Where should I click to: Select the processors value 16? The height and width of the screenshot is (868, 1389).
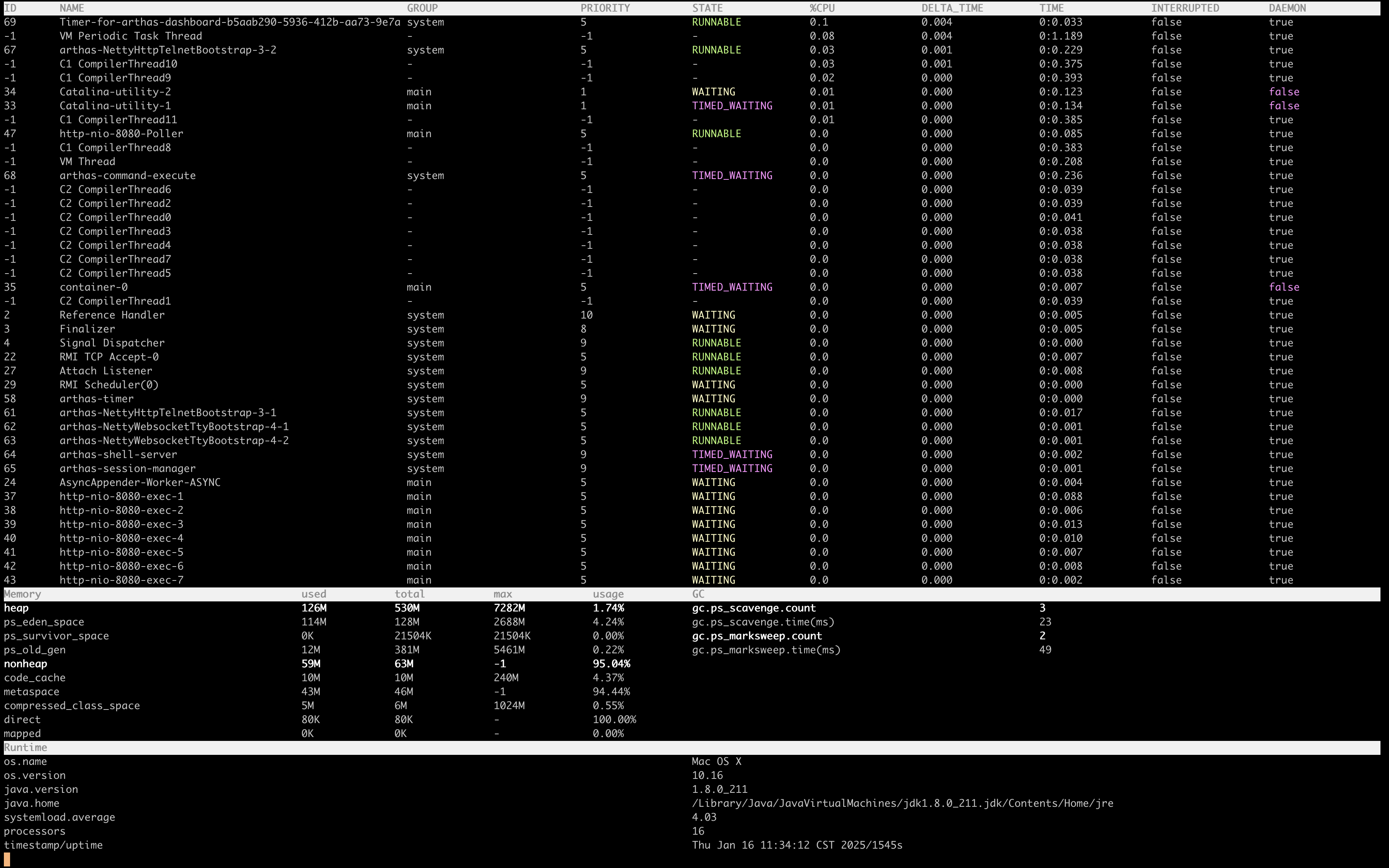(x=698, y=831)
